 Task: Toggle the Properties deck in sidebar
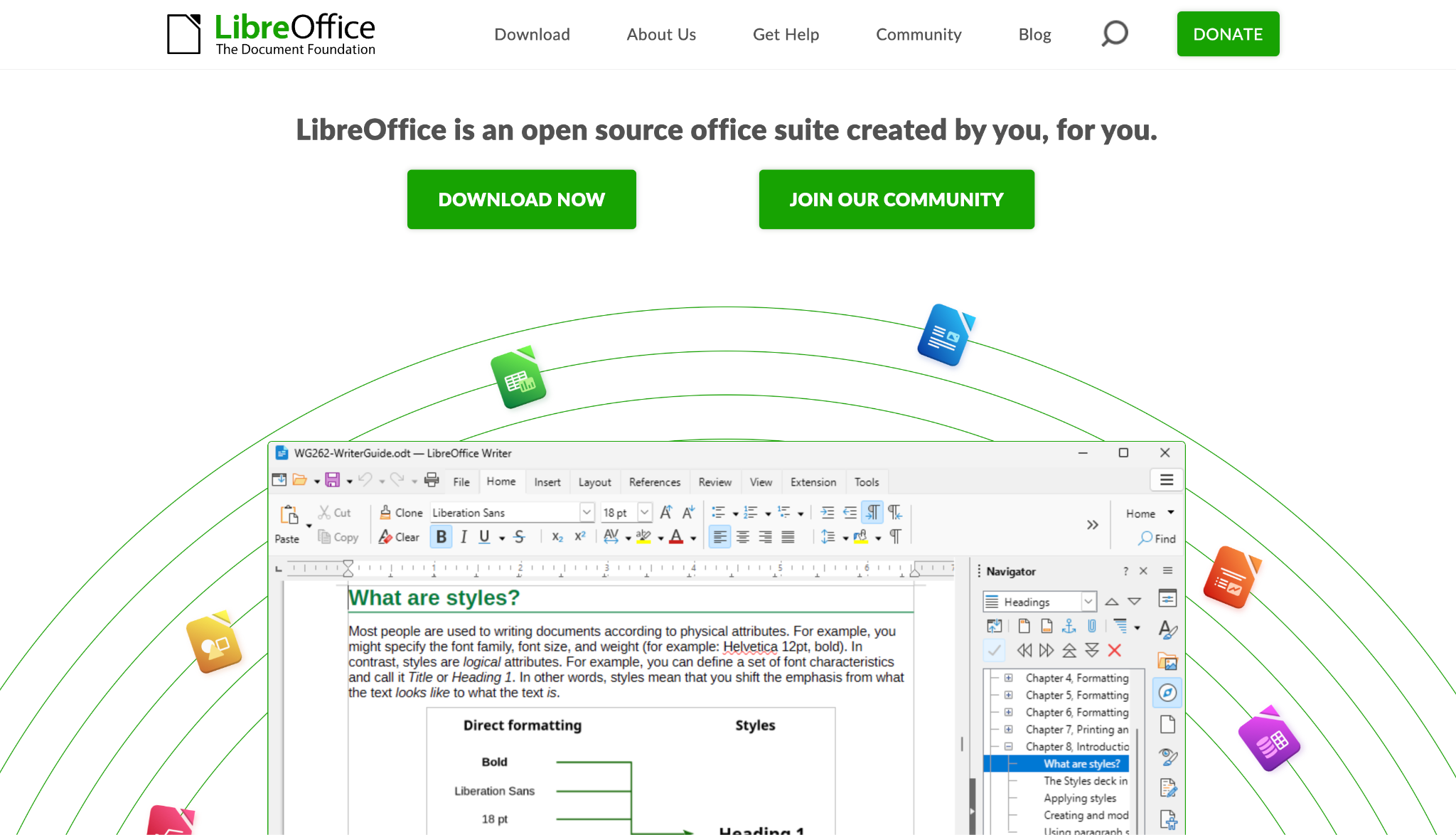(x=1167, y=598)
